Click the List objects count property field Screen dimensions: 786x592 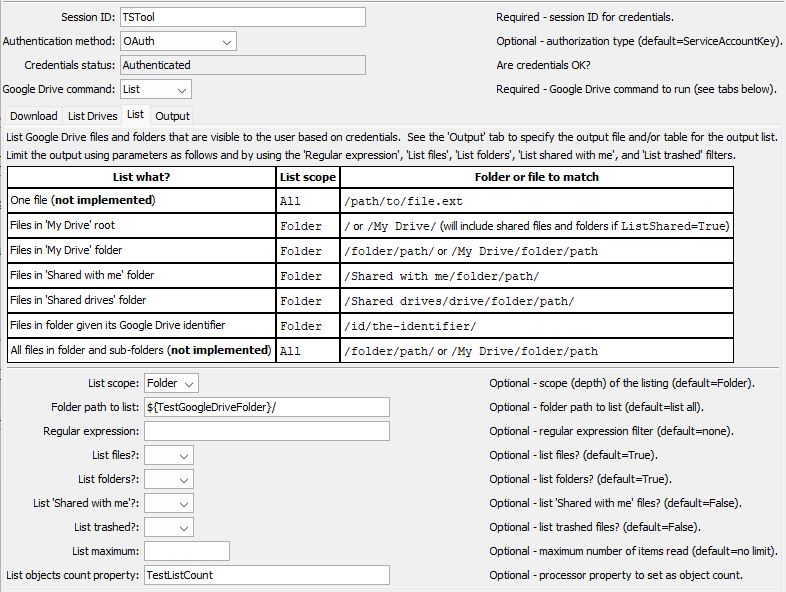[x=267, y=575]
